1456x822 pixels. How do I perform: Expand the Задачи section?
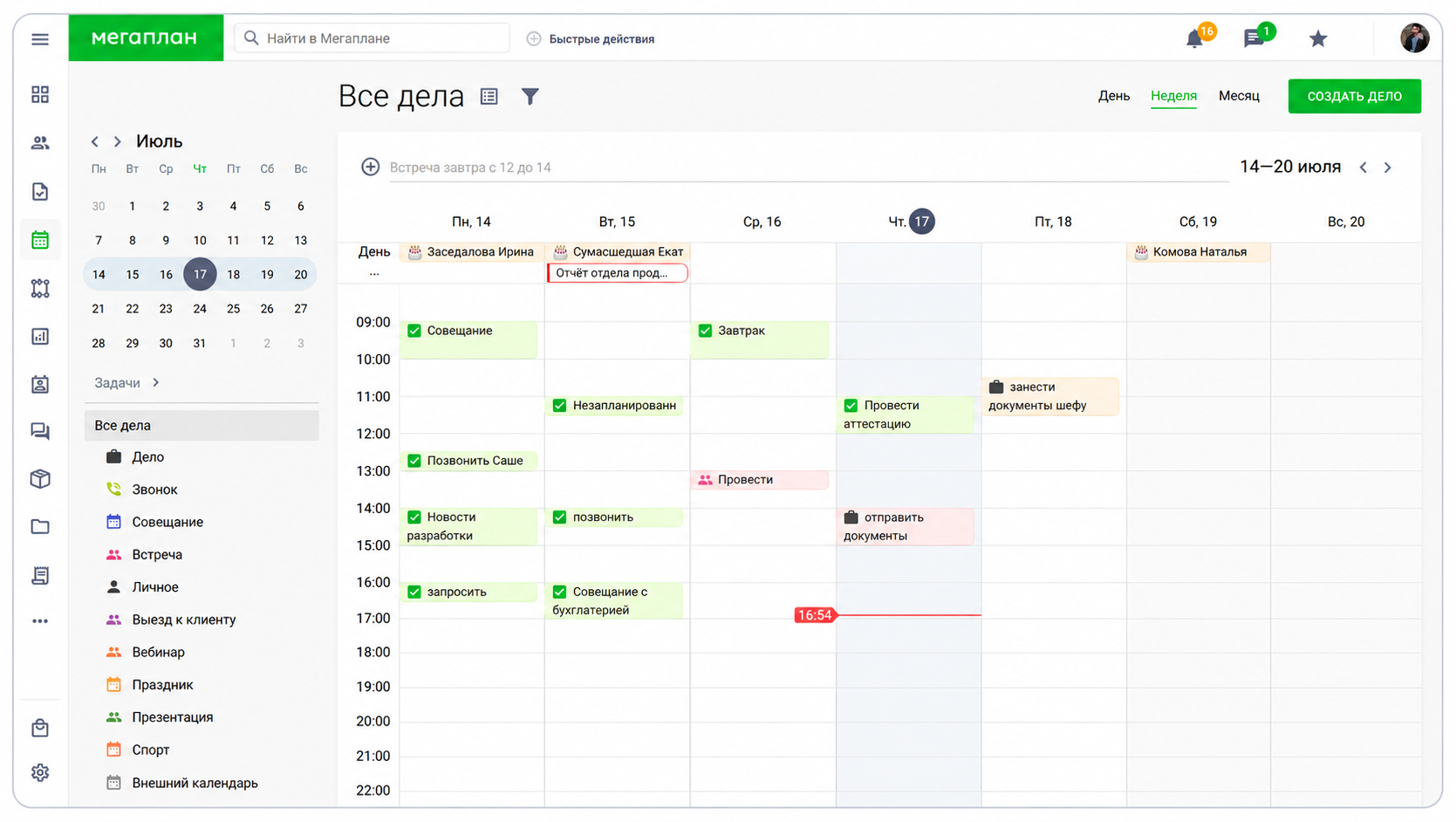click(127, 383)
